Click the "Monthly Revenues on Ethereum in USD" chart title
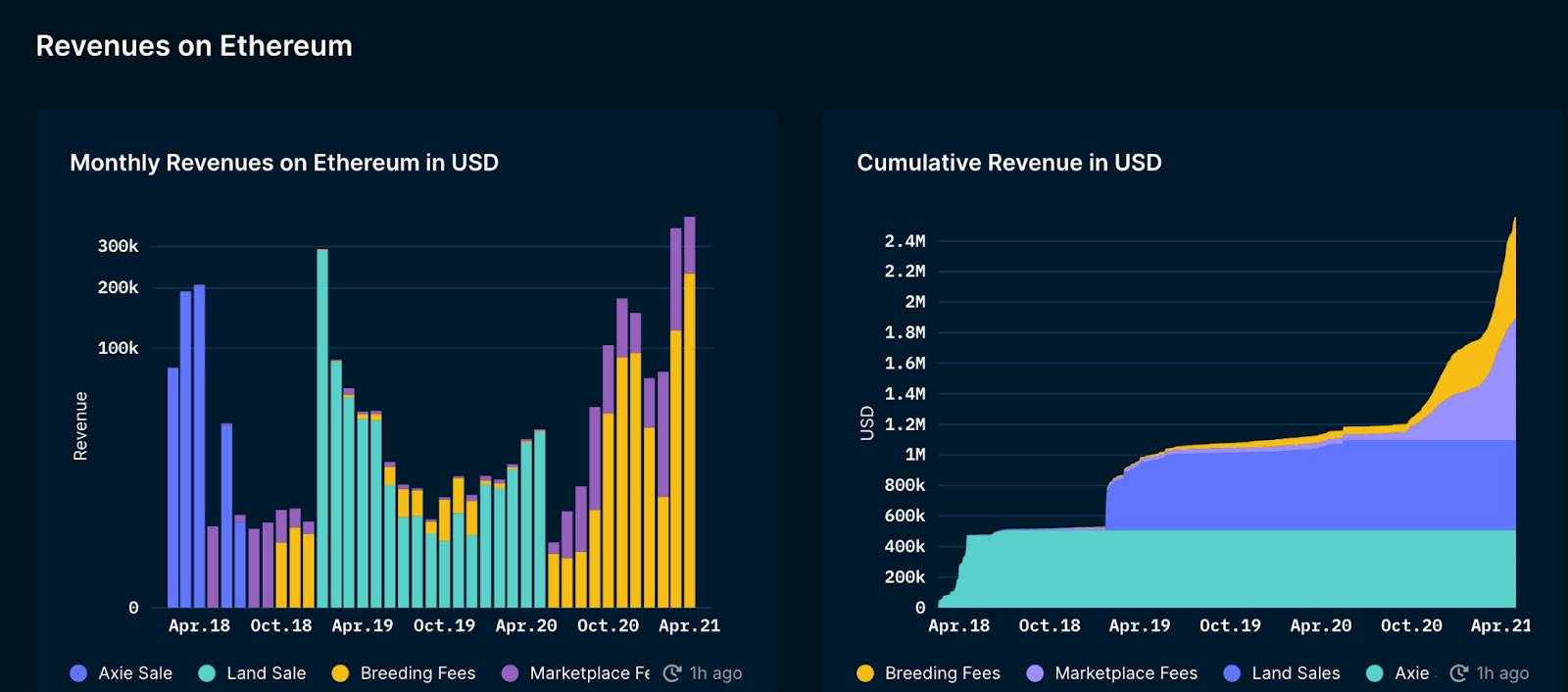This screenshot has width=1568, height=692. [x=284, y=163]
